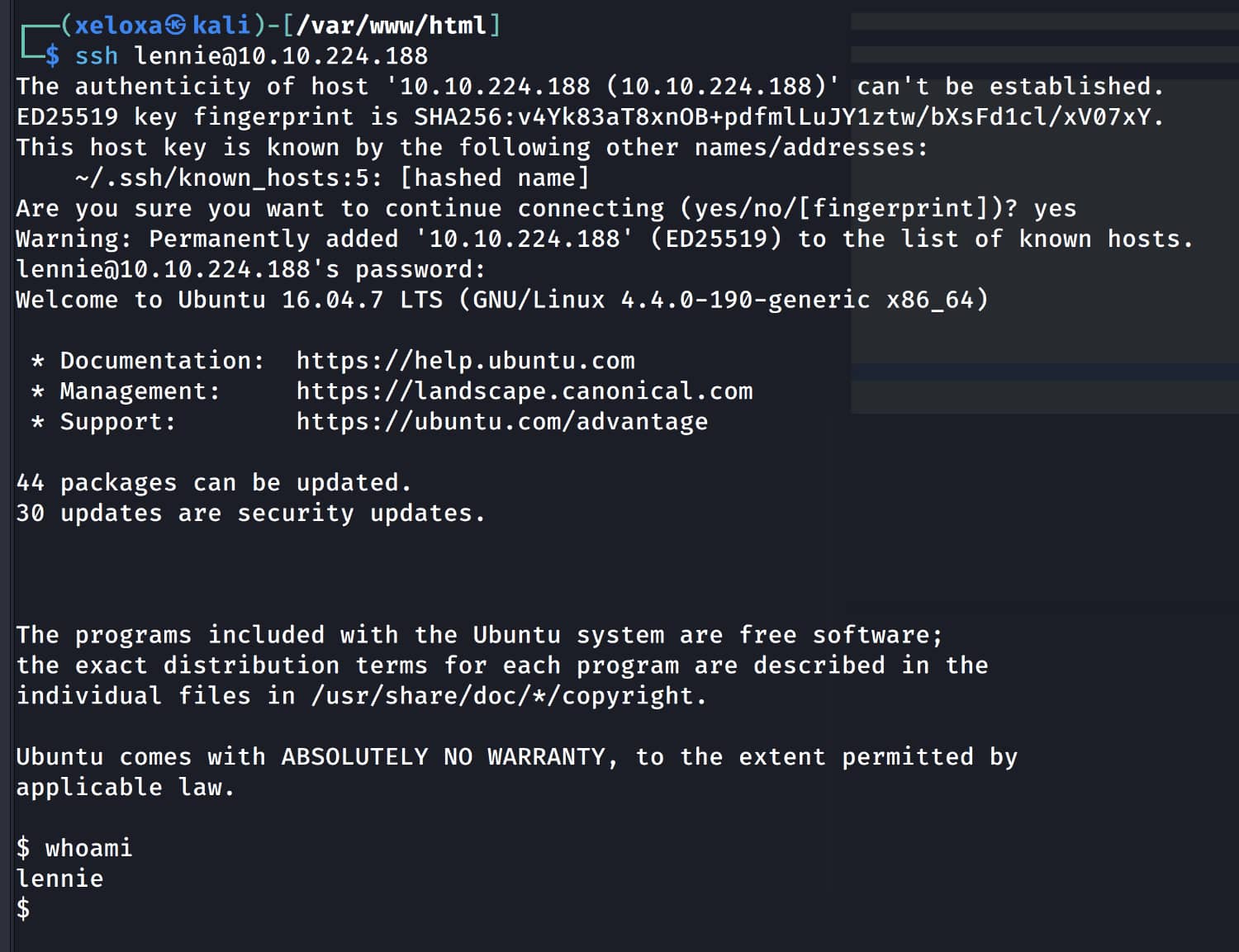Click the /var/www/html path in the prompt
1239x952 pixels.
[x=391, y=26]
